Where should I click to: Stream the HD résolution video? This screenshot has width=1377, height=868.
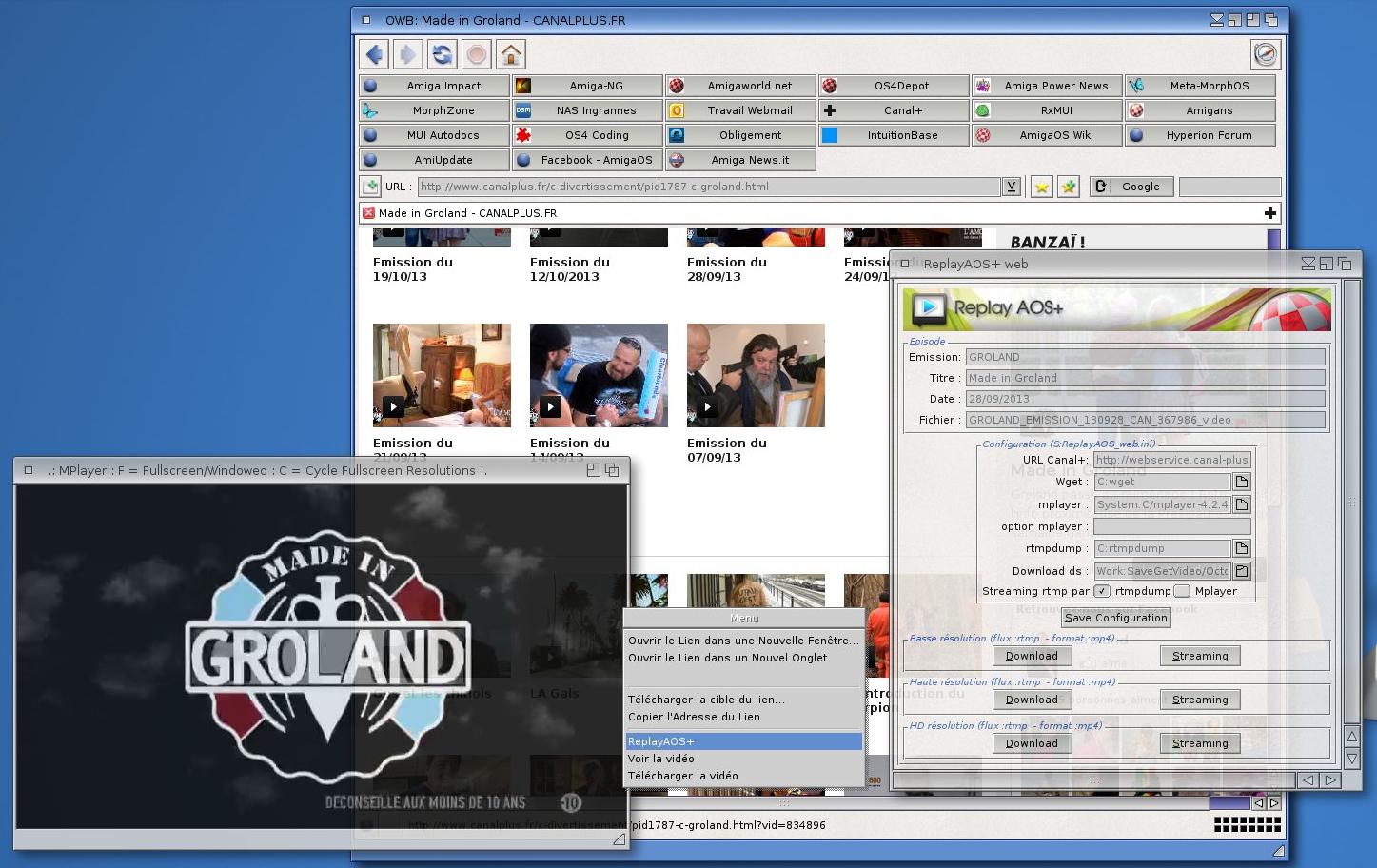point(1200,743)
